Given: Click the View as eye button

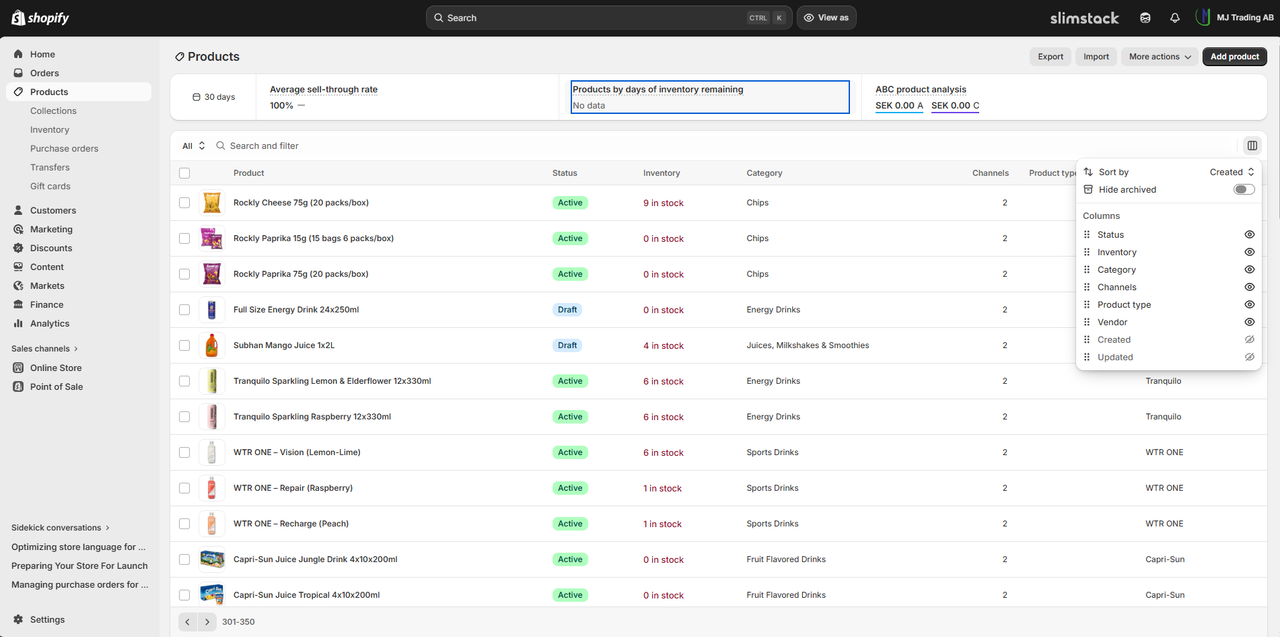Looking at the screenshot, I should pos(826,18).
